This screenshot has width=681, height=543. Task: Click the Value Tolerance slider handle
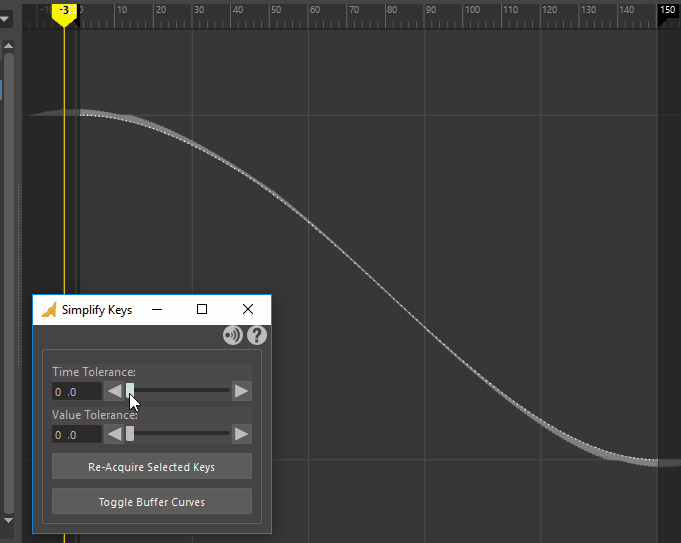[130, 434]
